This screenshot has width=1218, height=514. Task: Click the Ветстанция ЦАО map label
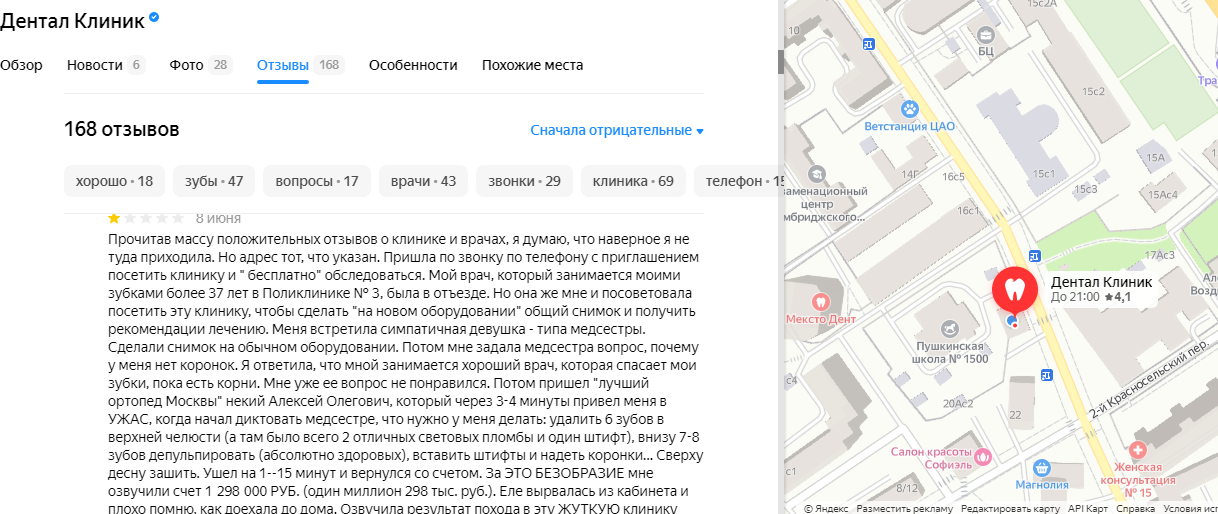tap(910, 126)
